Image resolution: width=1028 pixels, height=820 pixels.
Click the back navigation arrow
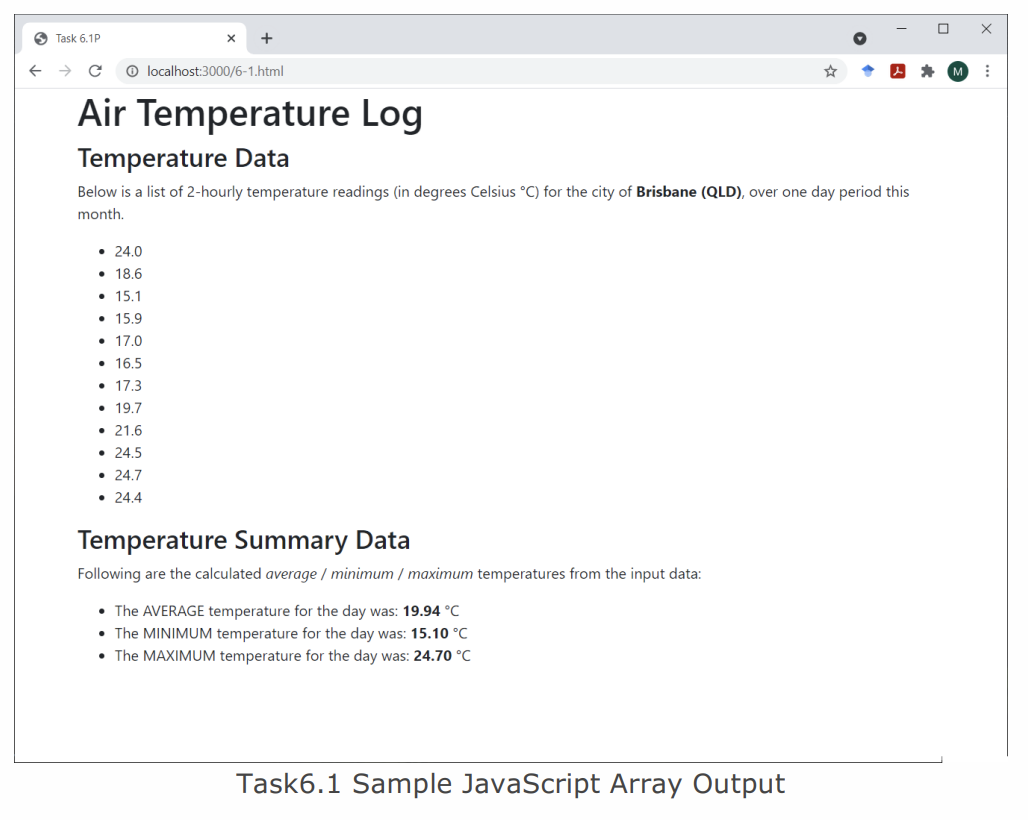pyautogui.click(x=35, y=71)
